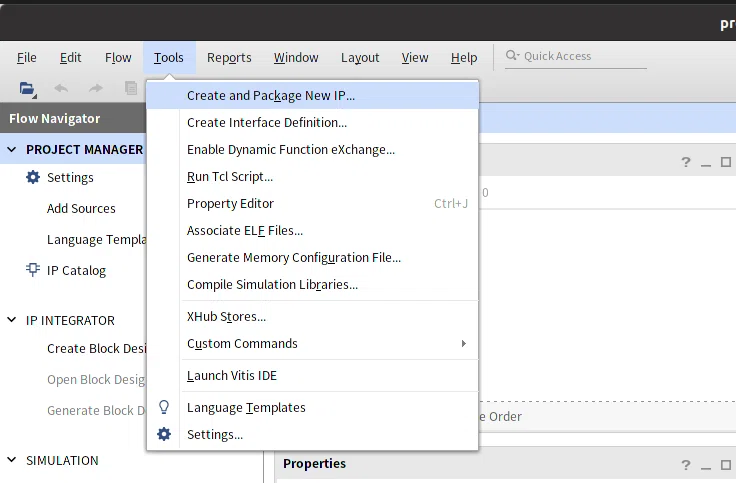Close the Tools menu via its header

(x=169, y=57)
